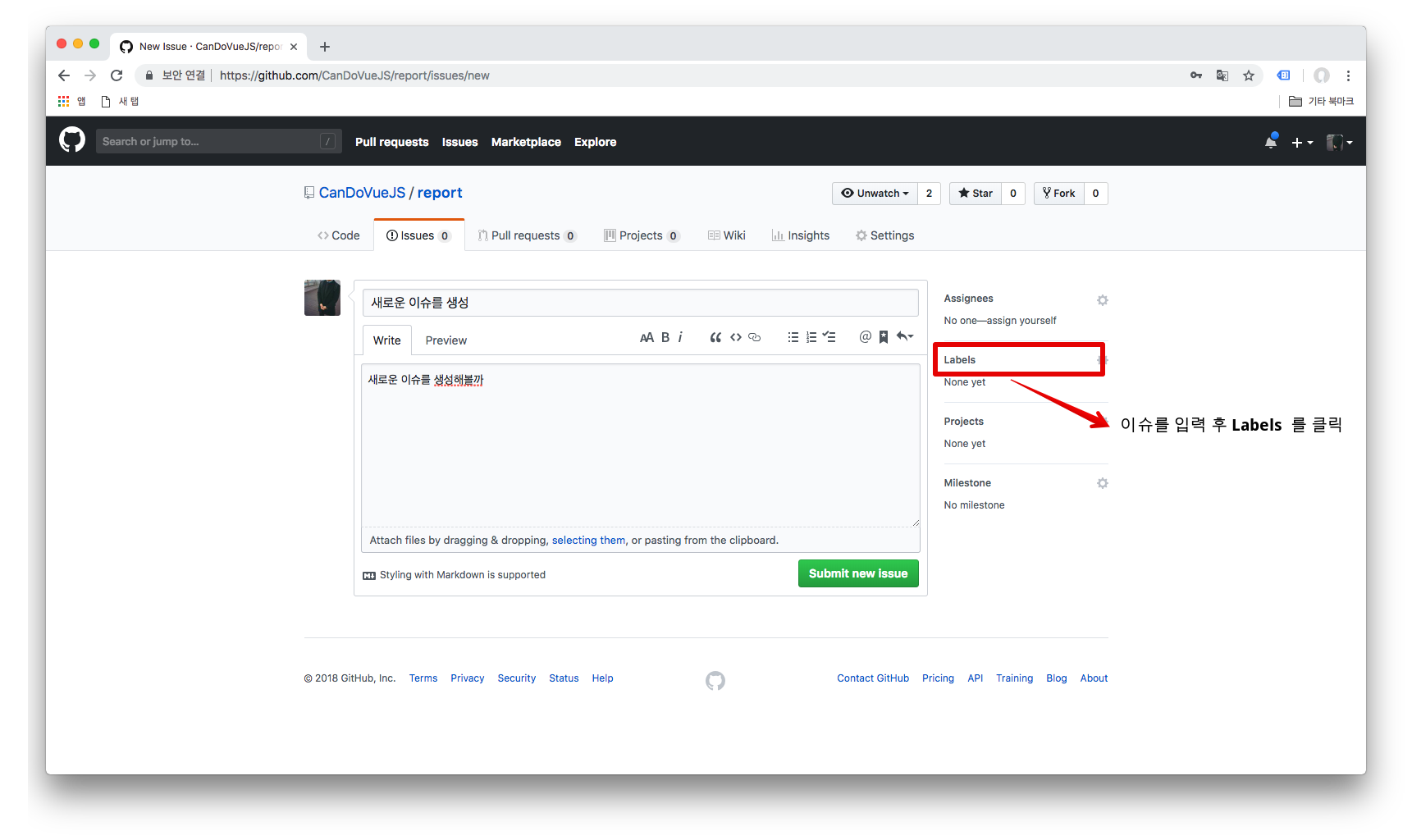The image size is (1412, 840).
Task: Open the Assignees gear icon
Action: (1103, 300)
